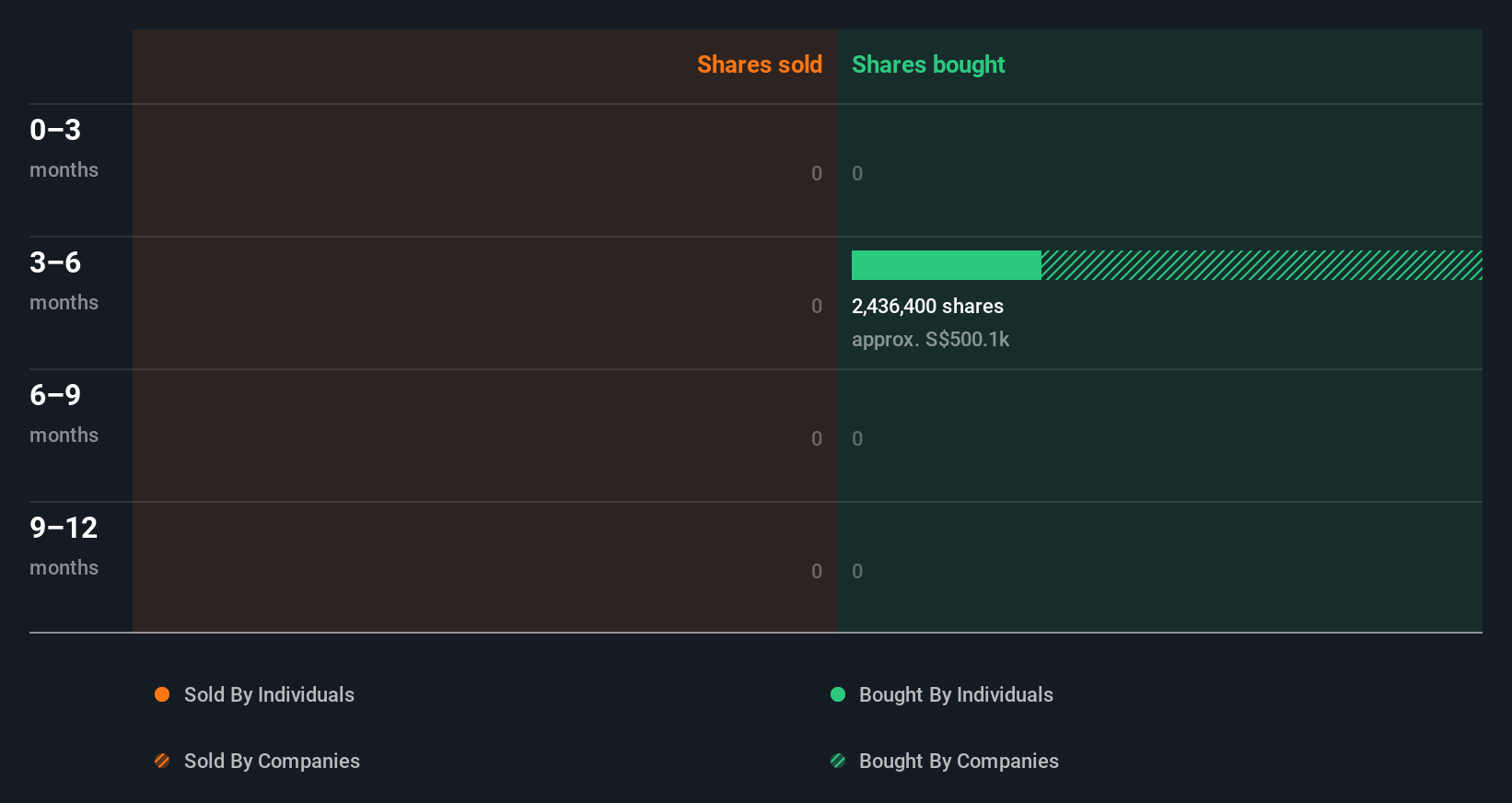The image size is (1512, 803).
Task: Click the striped Bought By Companies legend icon
Action: click(x=838, y=761)
